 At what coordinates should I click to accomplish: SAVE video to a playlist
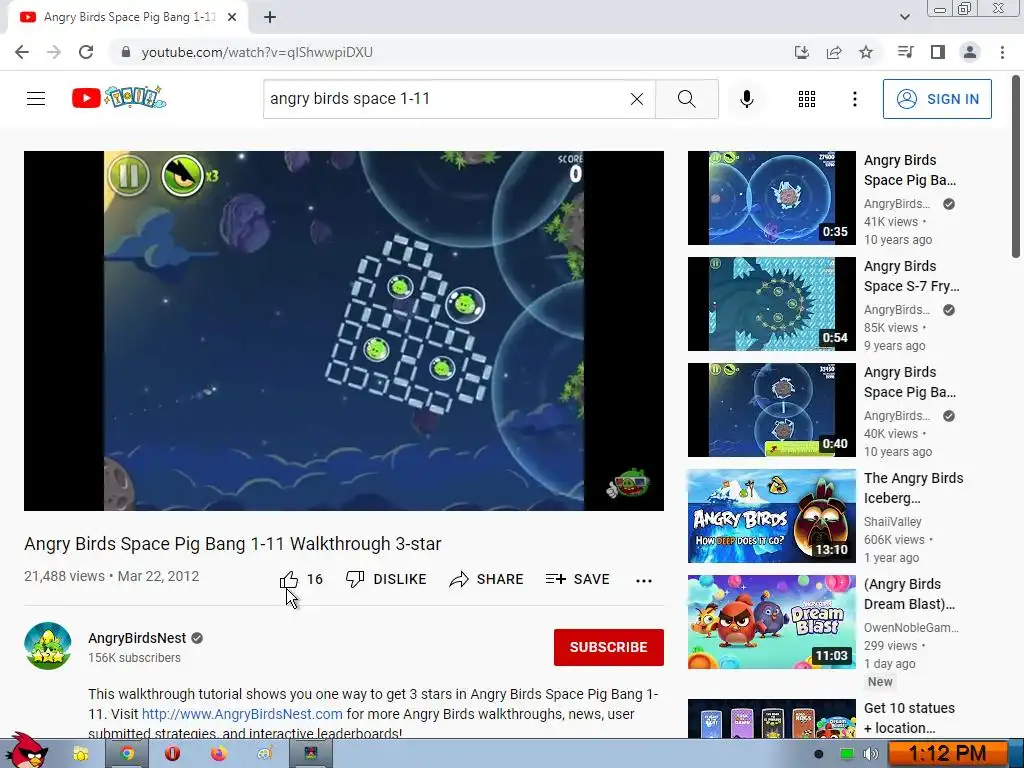click(577, 579)
